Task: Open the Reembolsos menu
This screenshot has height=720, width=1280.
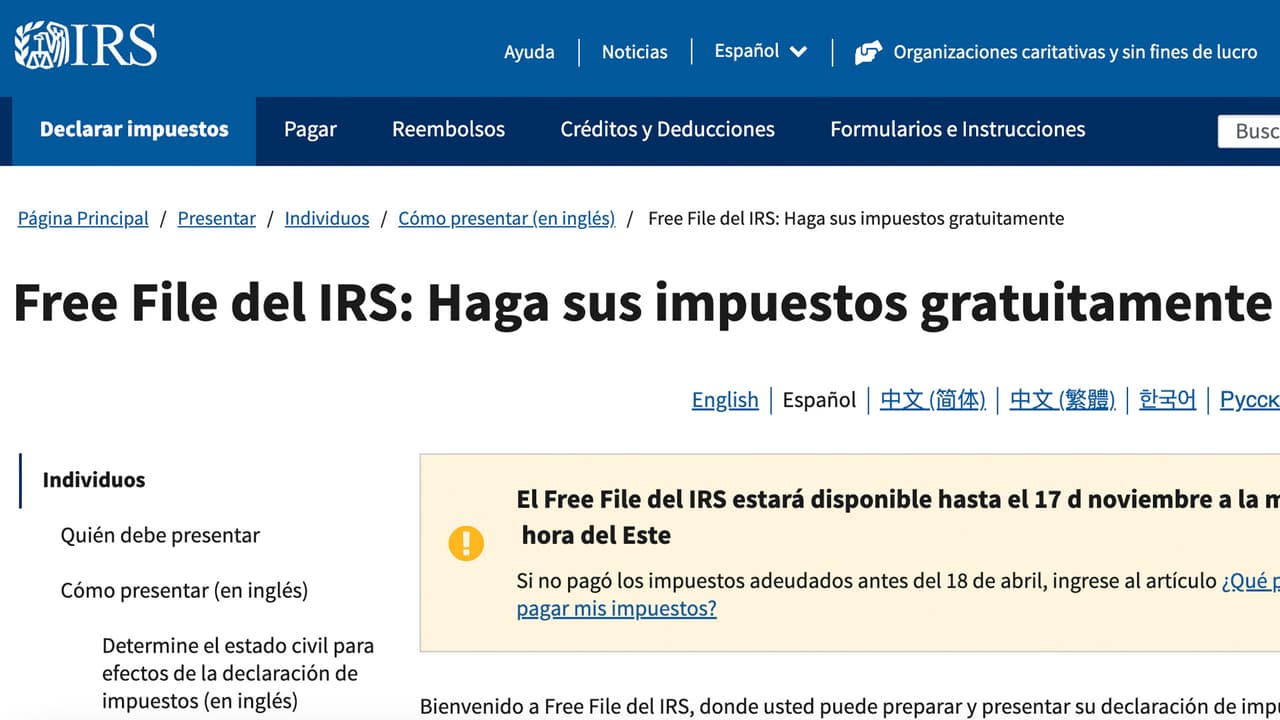Action: [x=448, y=129]
